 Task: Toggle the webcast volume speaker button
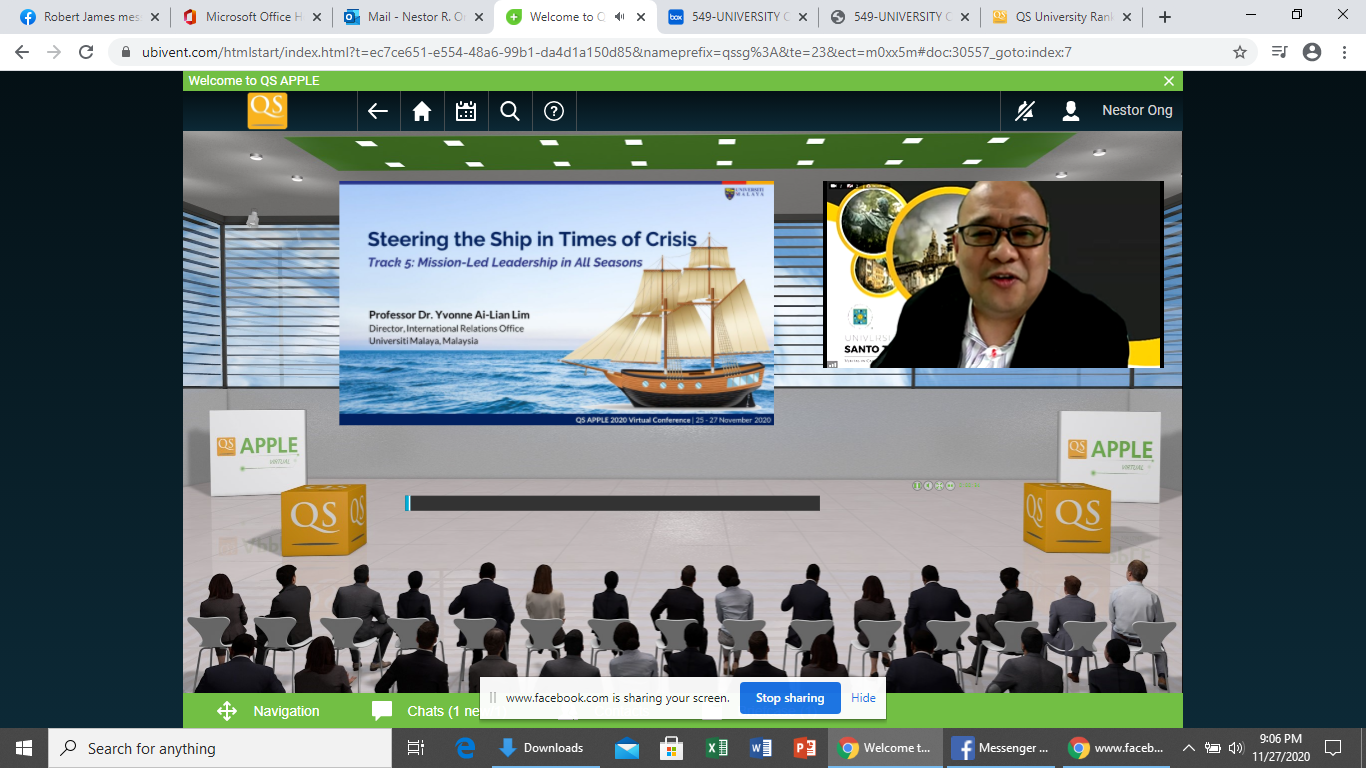[927, 486]
